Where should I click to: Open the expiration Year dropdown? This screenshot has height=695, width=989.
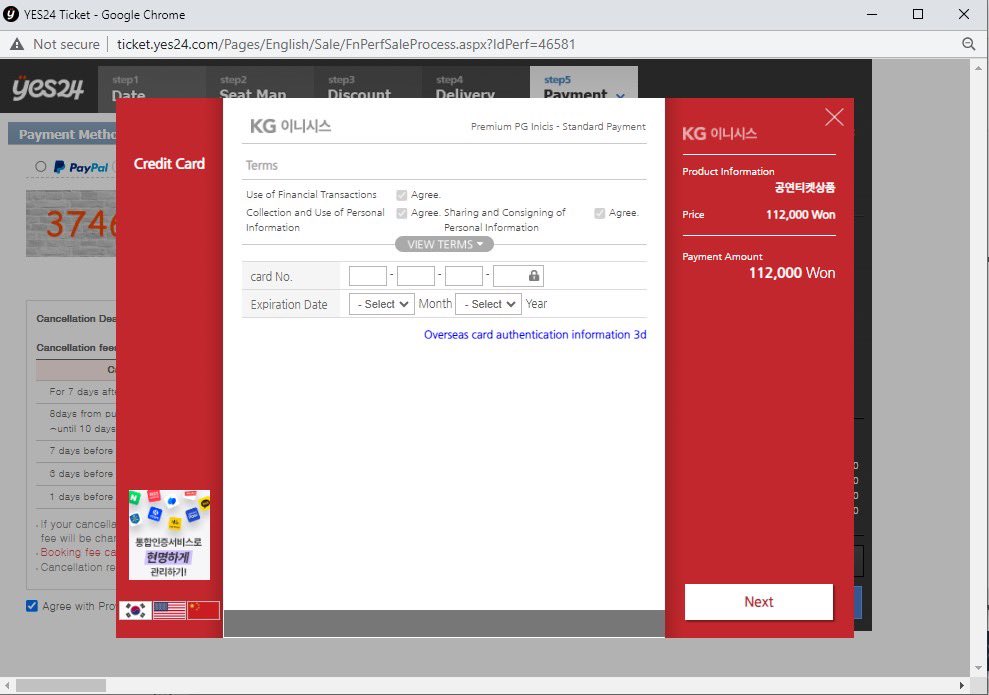[x=489, y=304]
